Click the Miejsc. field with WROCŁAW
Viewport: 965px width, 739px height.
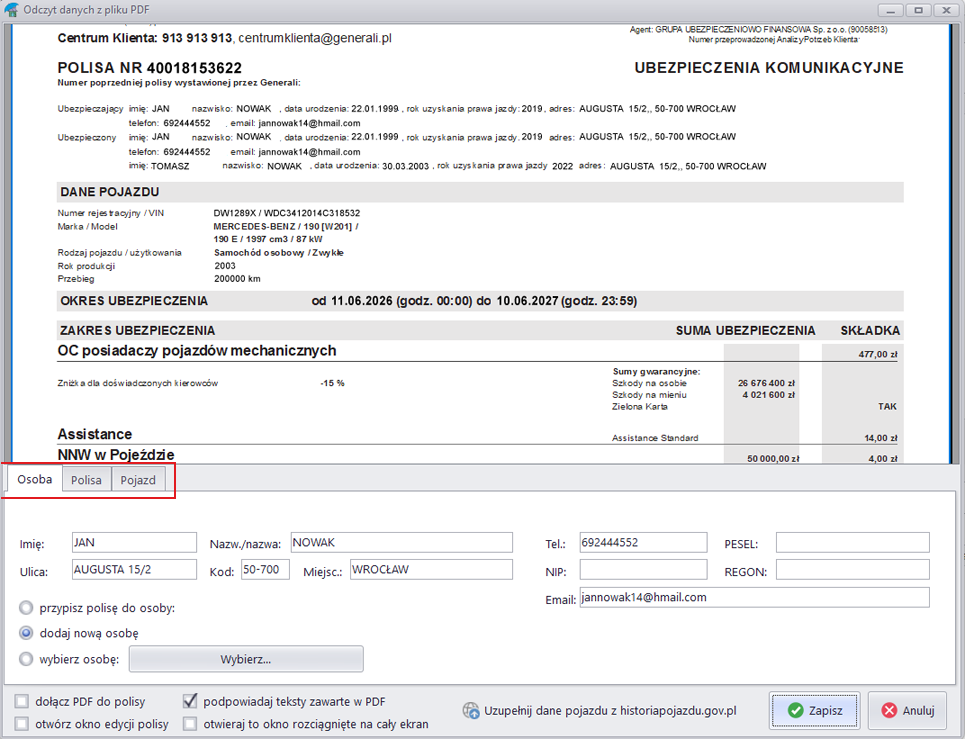click(x=431, y=570)
